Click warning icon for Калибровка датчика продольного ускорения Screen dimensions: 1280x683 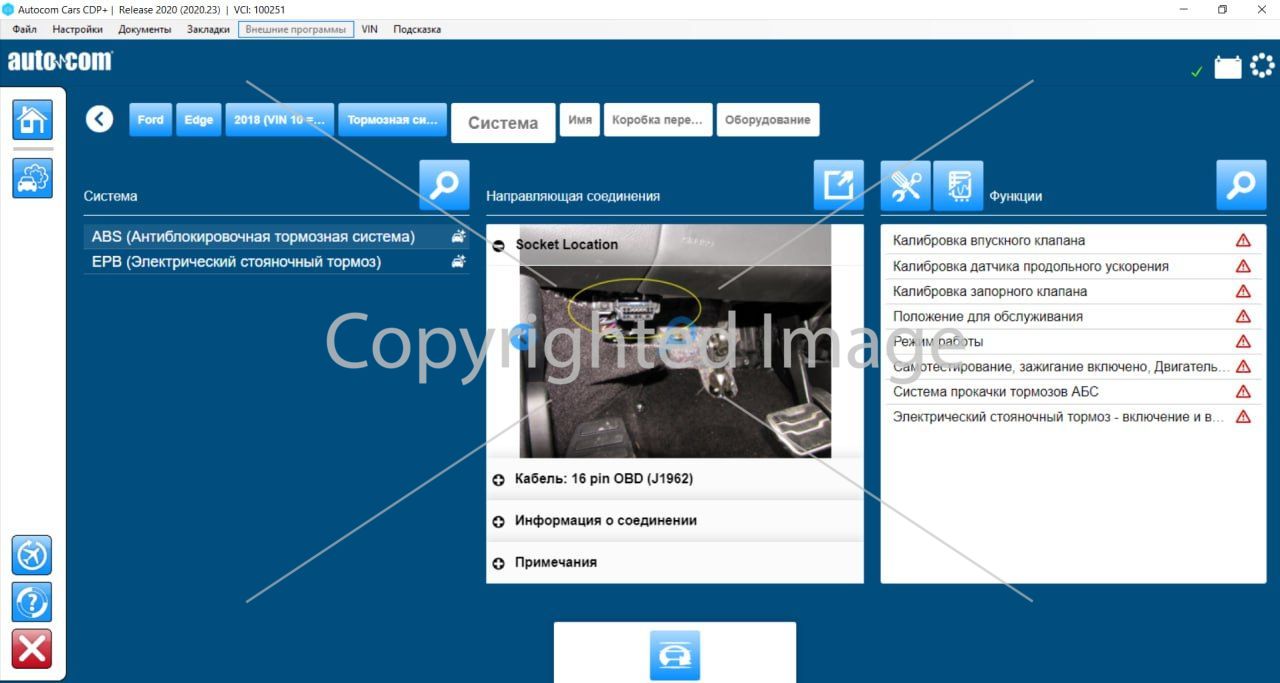(1243, 266)
